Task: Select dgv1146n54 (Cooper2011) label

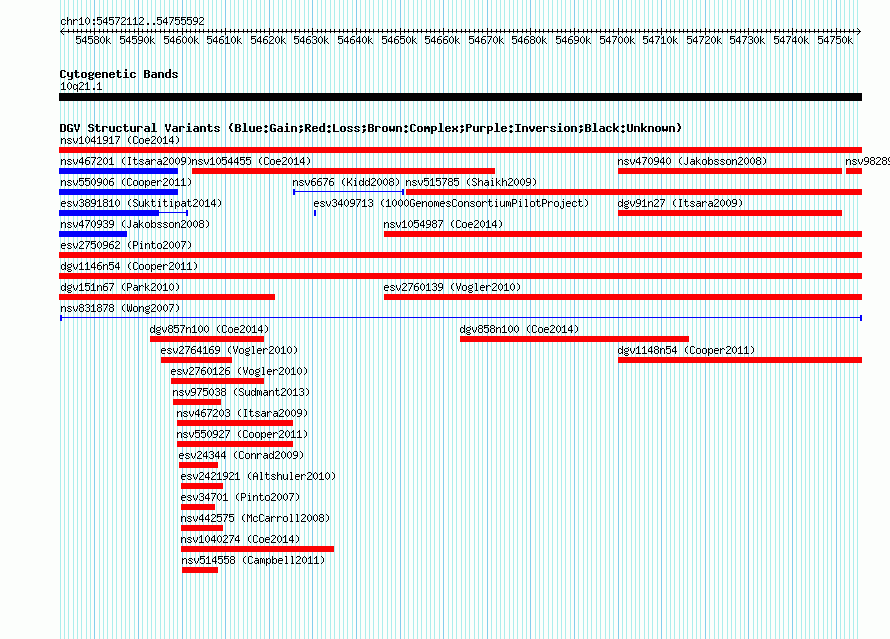Action: point(129,266)
